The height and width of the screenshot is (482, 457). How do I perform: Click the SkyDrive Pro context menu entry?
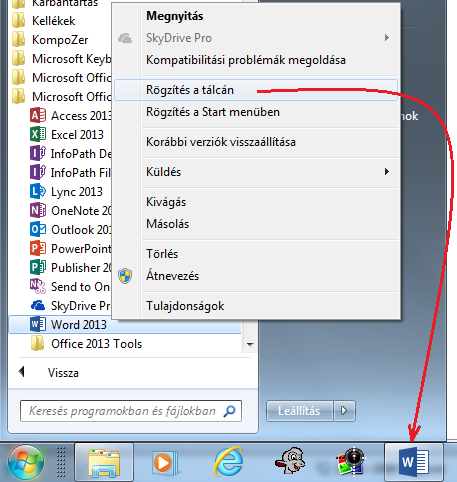256,38
